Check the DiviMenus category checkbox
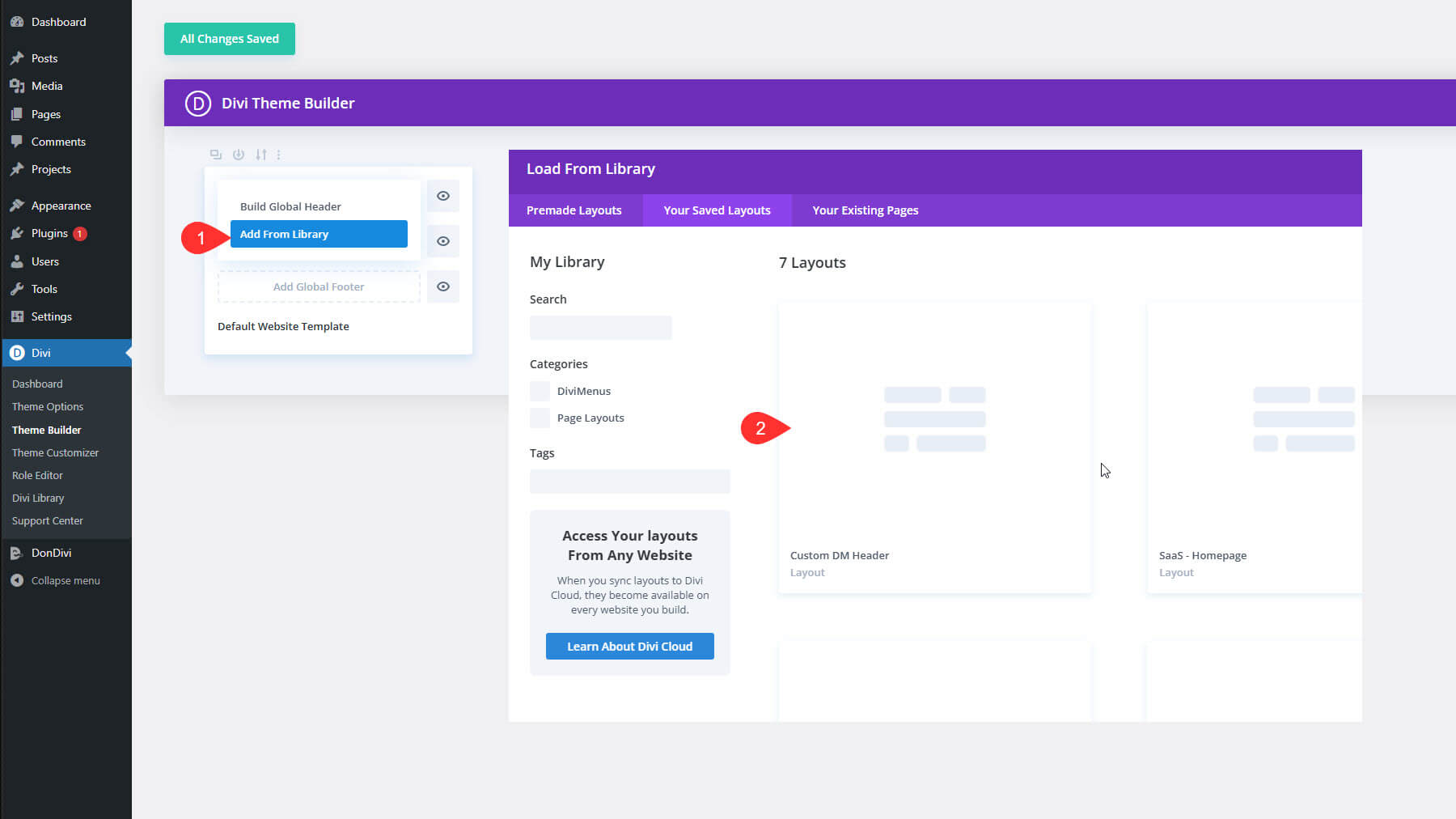Viewport: 1456px width, 819px height. click(540, 392)
